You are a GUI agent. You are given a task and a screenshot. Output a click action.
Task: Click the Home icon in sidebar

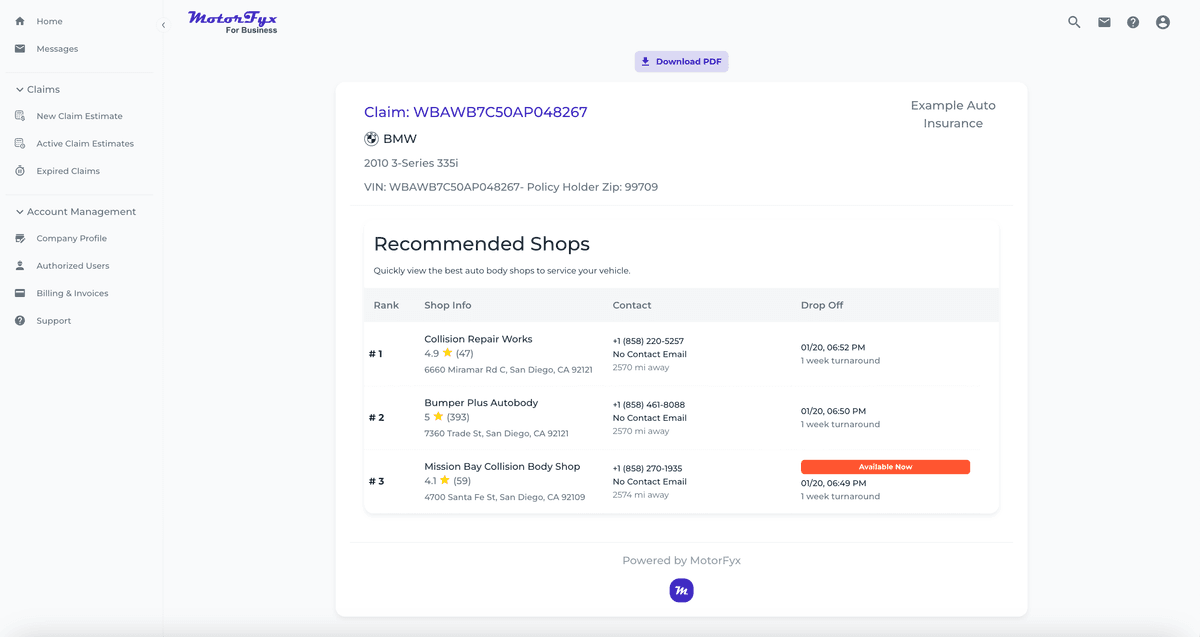coord(20,21)
